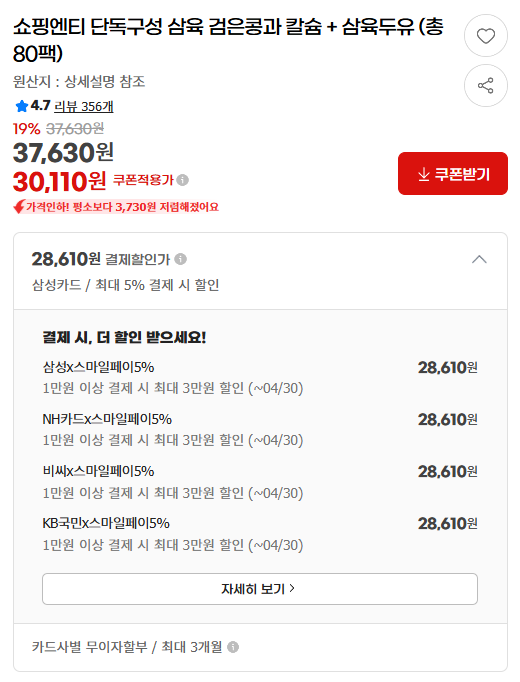Choose KB국민x스마일페이5% discount row
The height and width of the screenshot is (682, 520).
click(x=260, y=533)
